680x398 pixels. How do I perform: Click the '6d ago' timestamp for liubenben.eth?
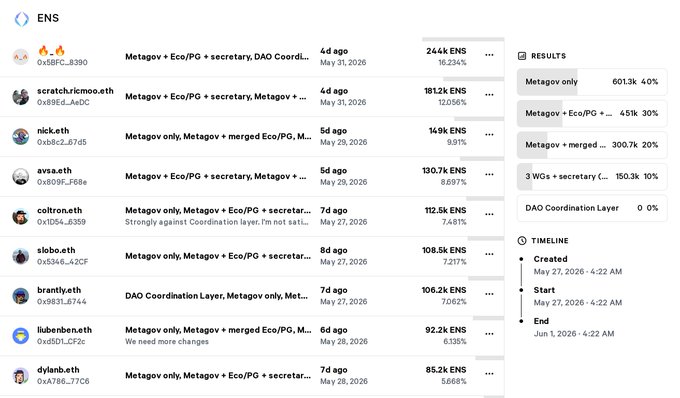point(333,330)
